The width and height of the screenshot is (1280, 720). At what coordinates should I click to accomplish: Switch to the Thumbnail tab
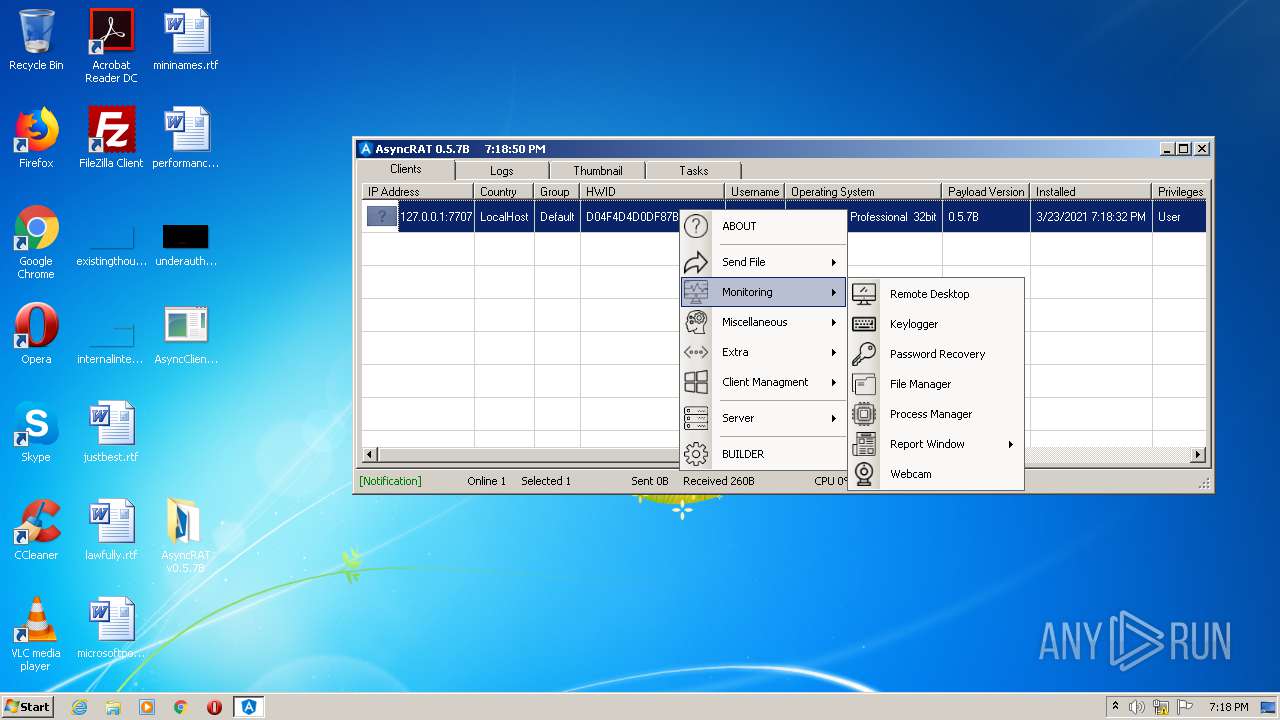(x=597, y=171)
